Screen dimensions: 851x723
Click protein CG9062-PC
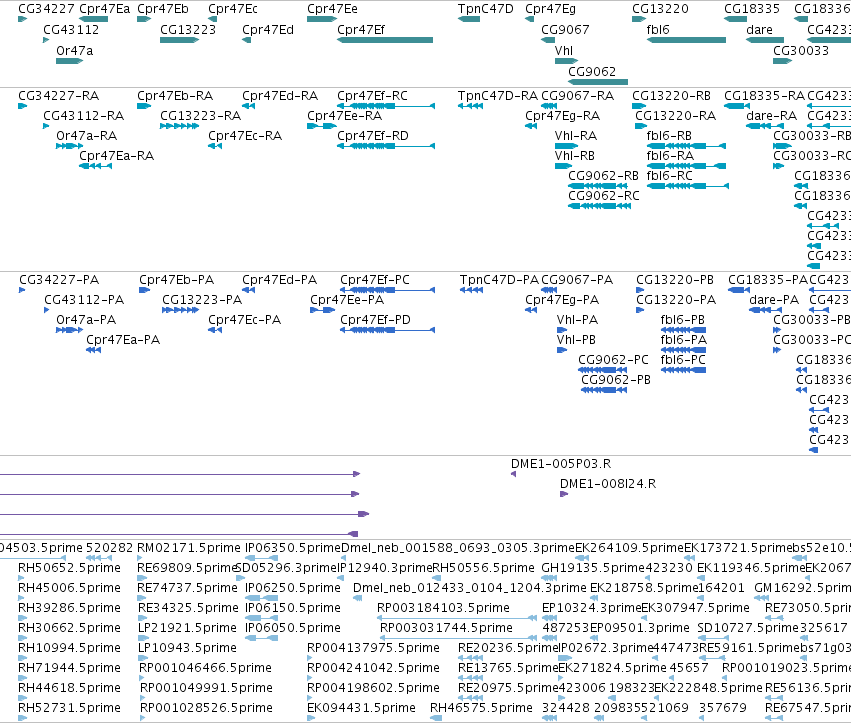[x=602, y=370]
